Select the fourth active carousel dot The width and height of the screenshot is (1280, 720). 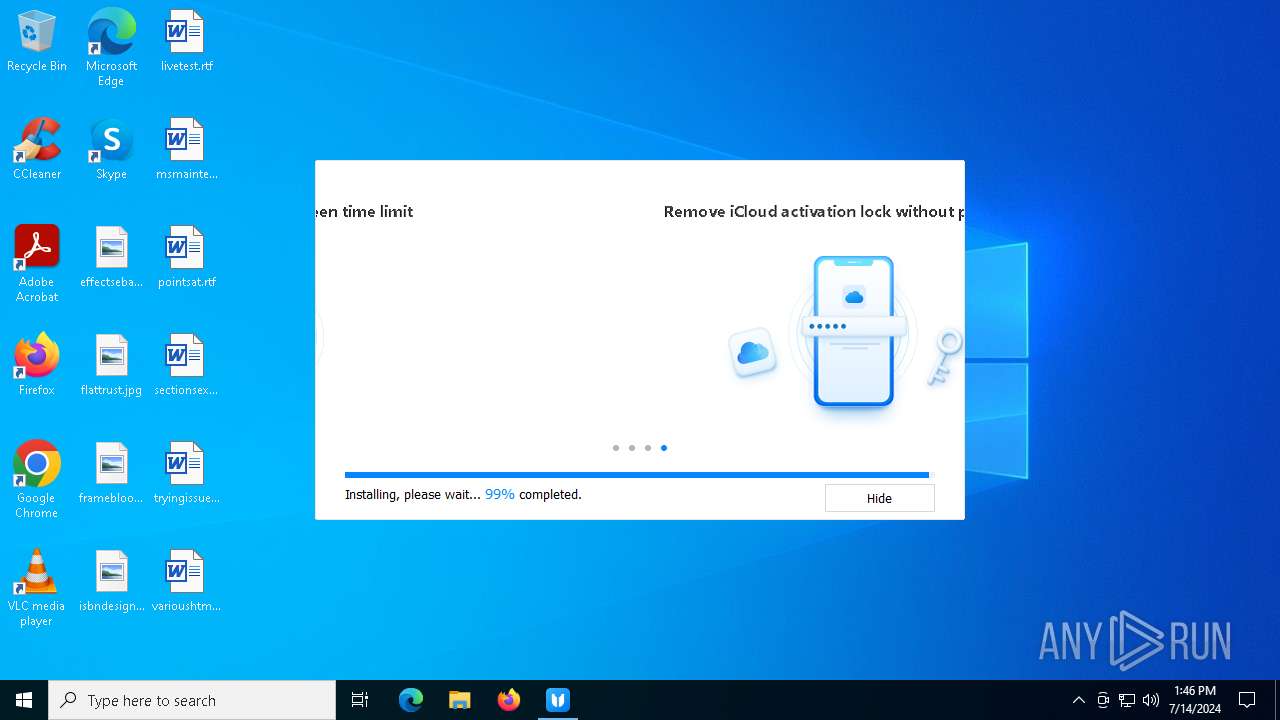pos(664,448)
